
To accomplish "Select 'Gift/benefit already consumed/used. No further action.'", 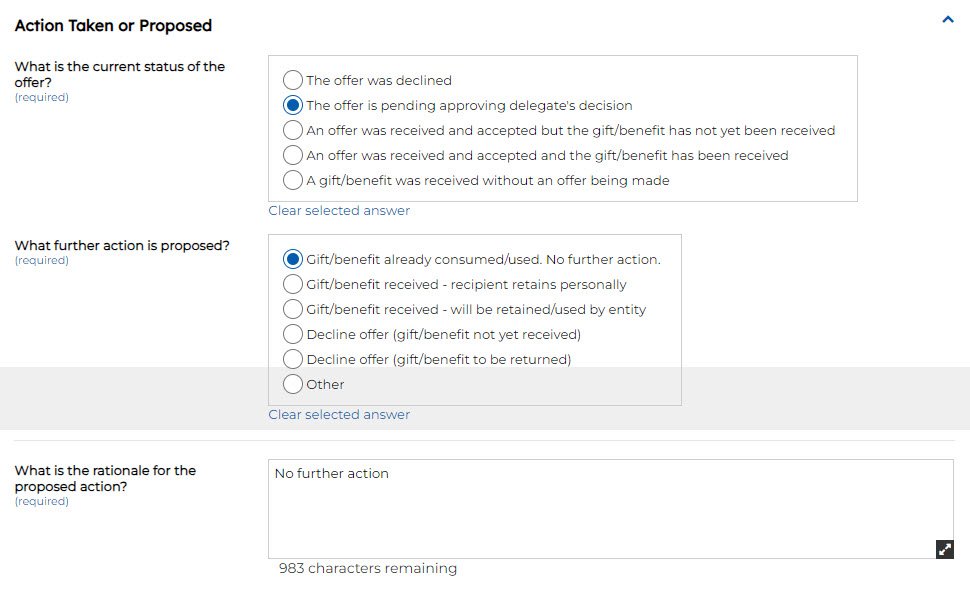I will 293,259.
